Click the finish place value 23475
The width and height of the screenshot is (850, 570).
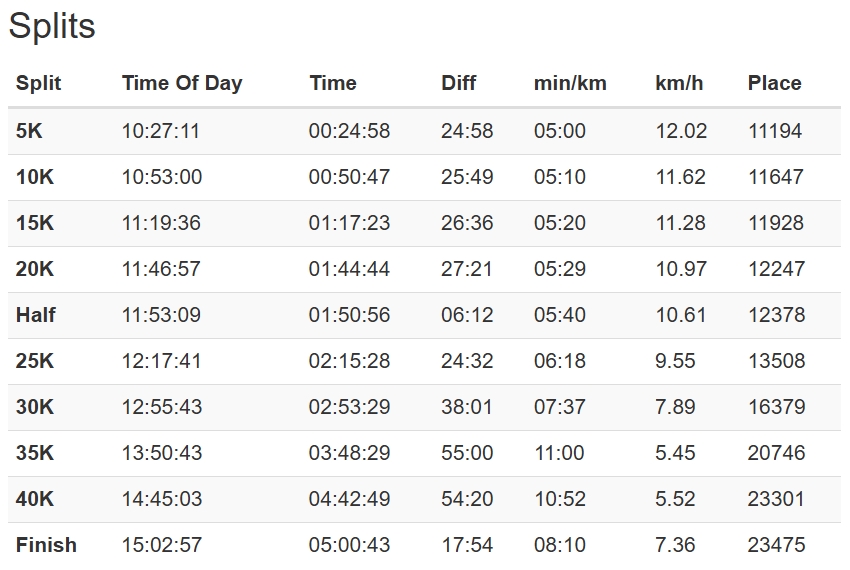point(776,545)
